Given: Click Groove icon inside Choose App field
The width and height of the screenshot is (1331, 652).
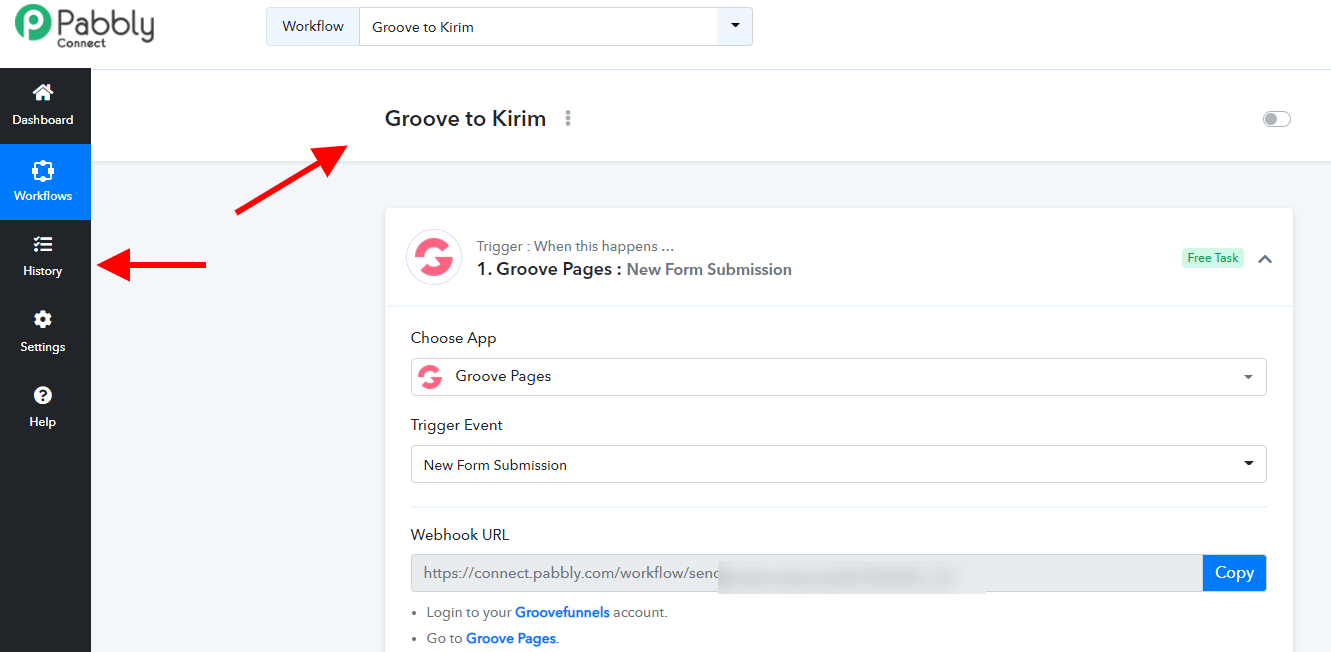Looking at the screenshot, I should tap(430, 377).
